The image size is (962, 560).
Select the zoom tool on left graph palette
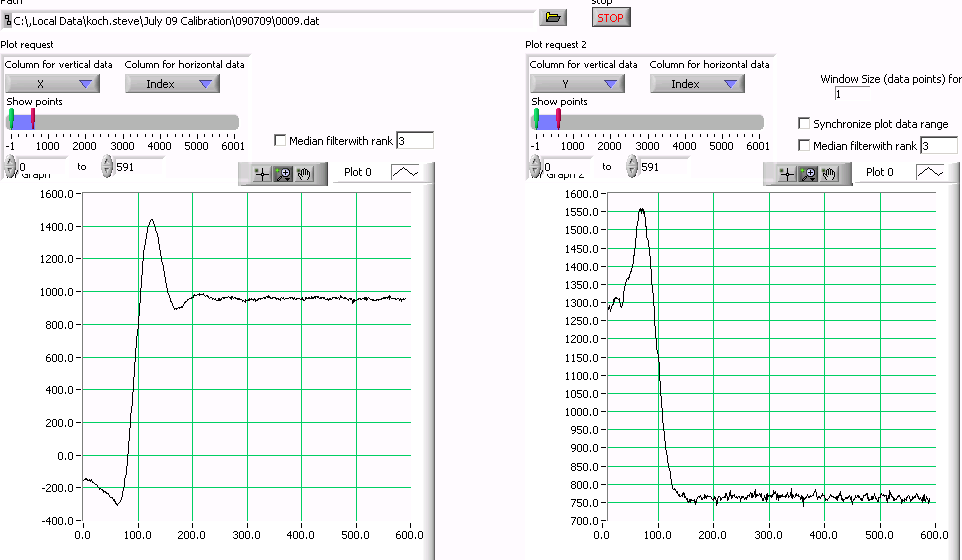(x=284, y=173)
